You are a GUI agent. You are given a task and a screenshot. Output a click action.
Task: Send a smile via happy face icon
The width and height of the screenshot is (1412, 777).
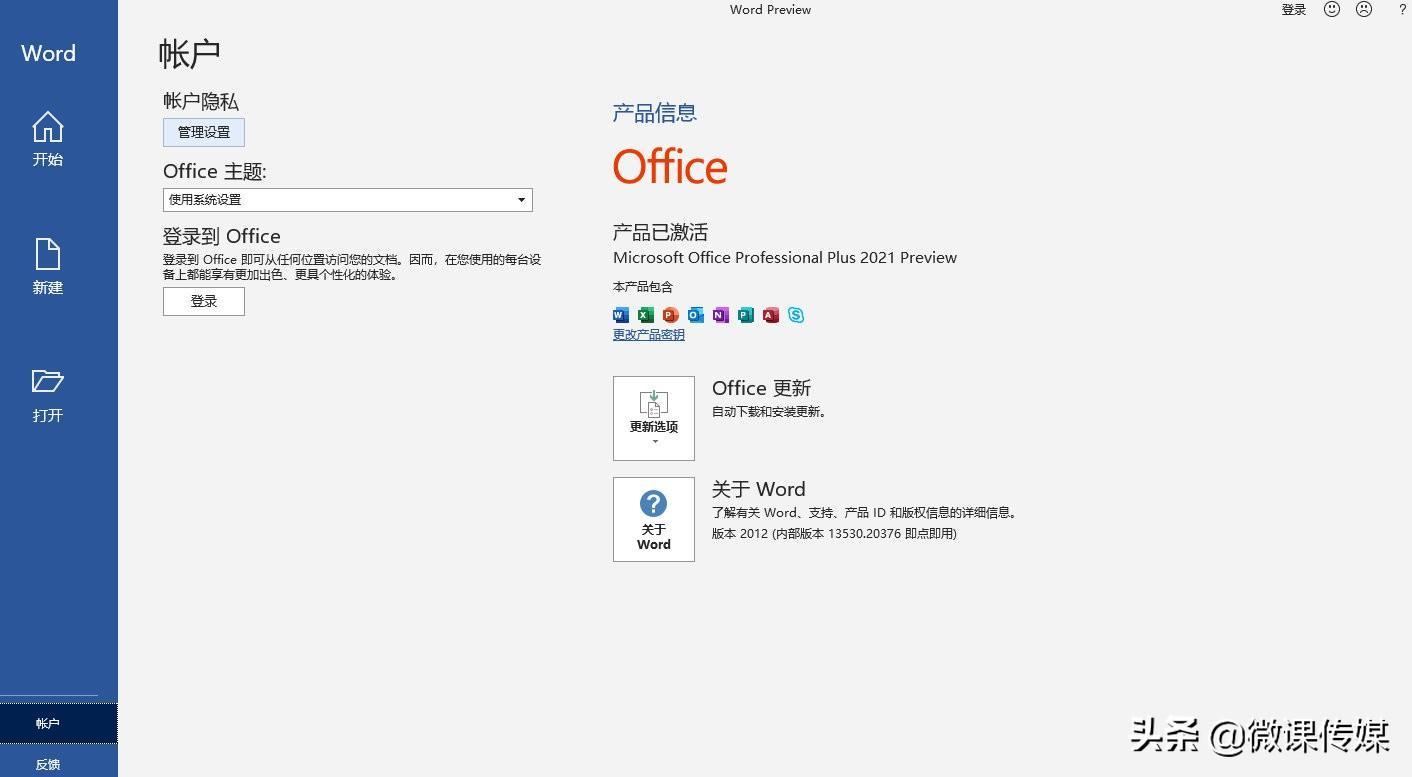(1332, 9)
